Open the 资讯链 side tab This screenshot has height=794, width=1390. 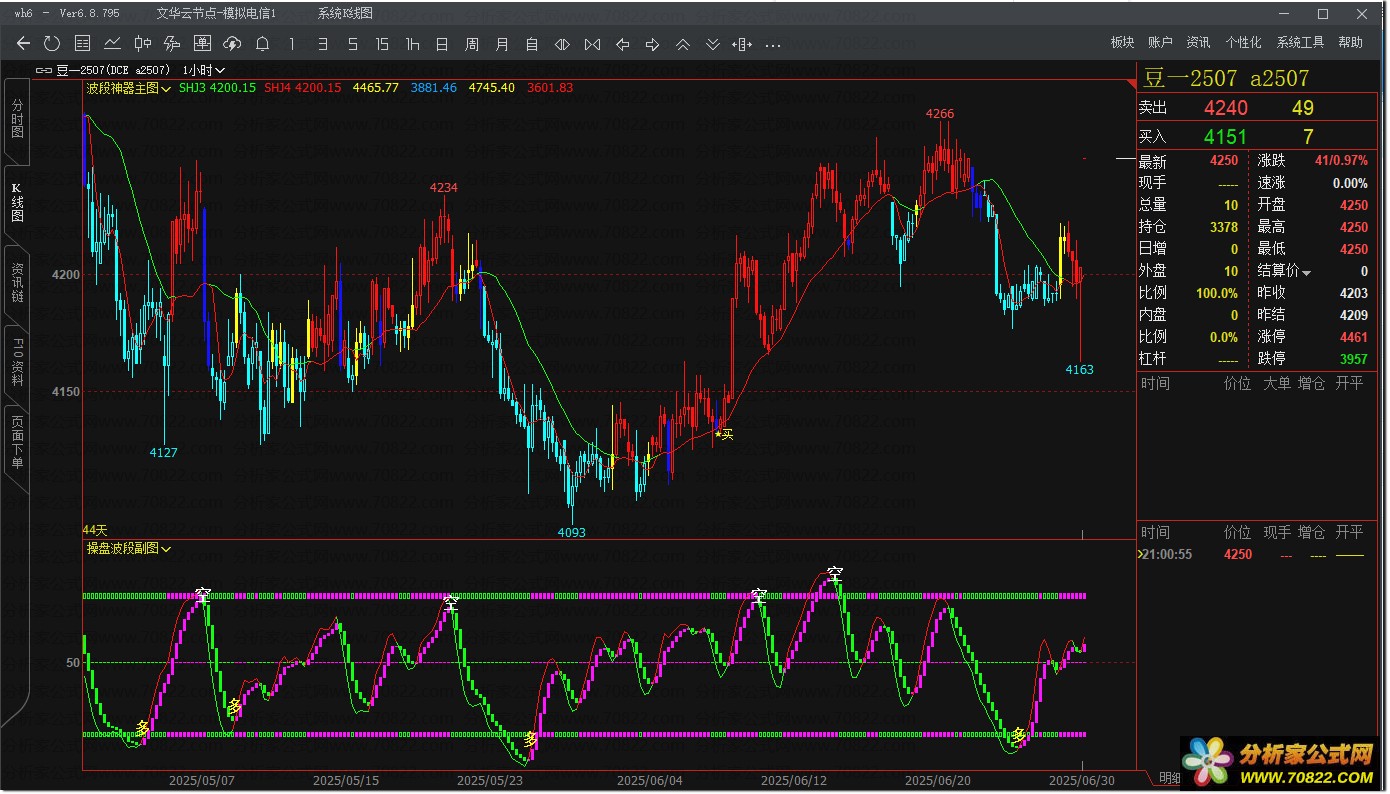tap(17, 283)
